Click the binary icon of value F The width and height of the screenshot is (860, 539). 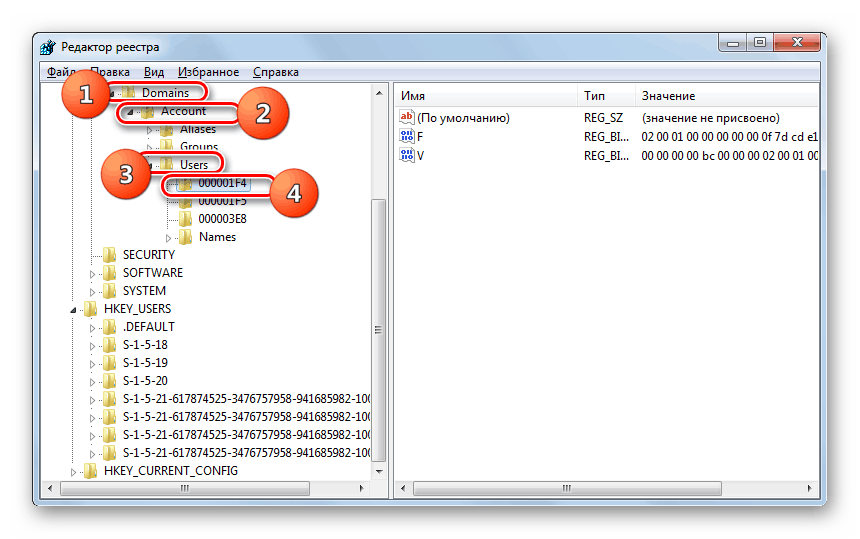[x=406, y=136]
